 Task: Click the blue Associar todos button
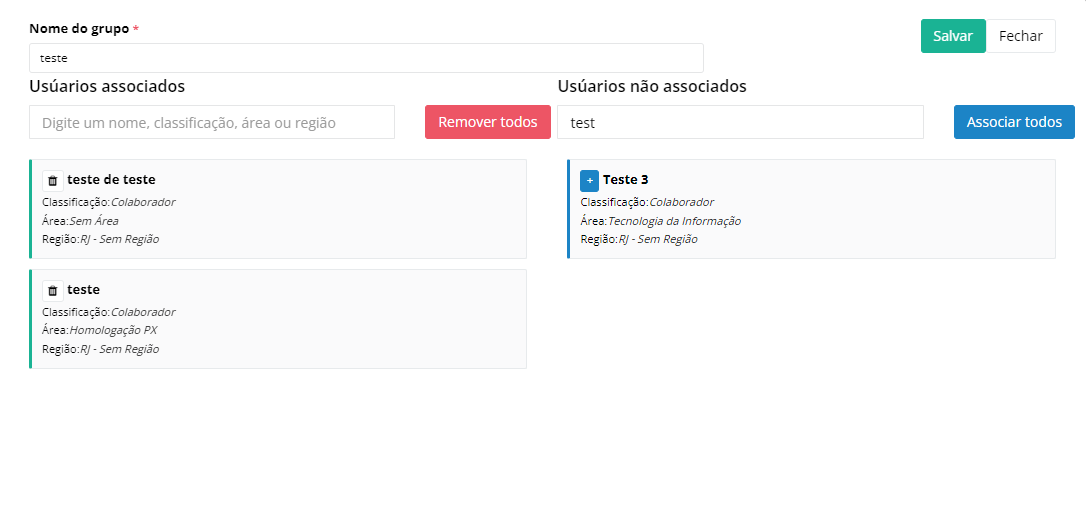click(1013, 122)
